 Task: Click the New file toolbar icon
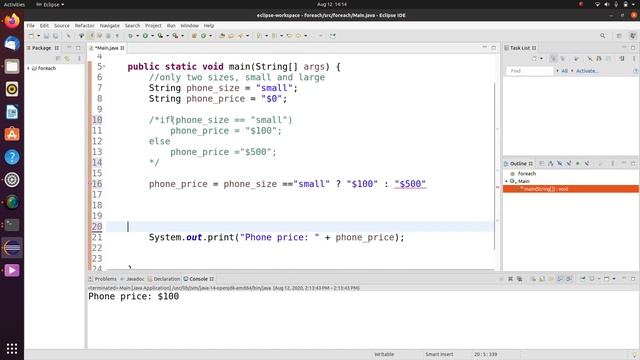[31, 36]
